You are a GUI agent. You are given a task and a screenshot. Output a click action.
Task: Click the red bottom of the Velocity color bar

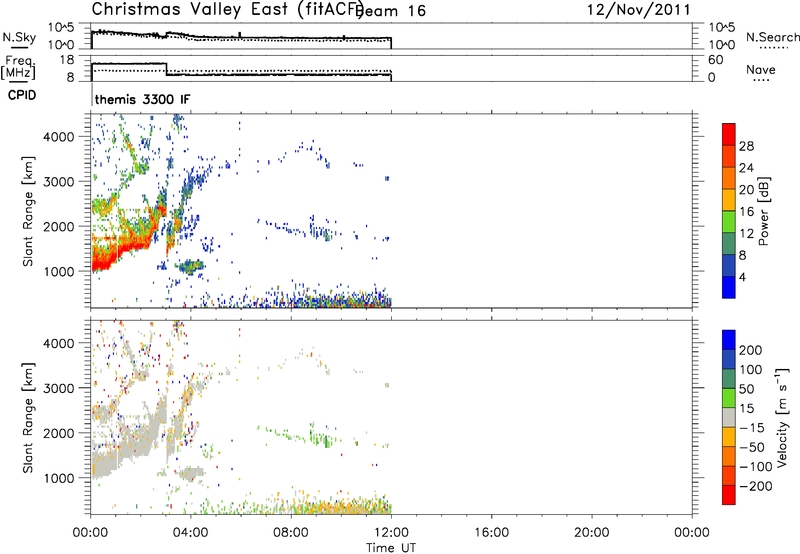(729, 497)
